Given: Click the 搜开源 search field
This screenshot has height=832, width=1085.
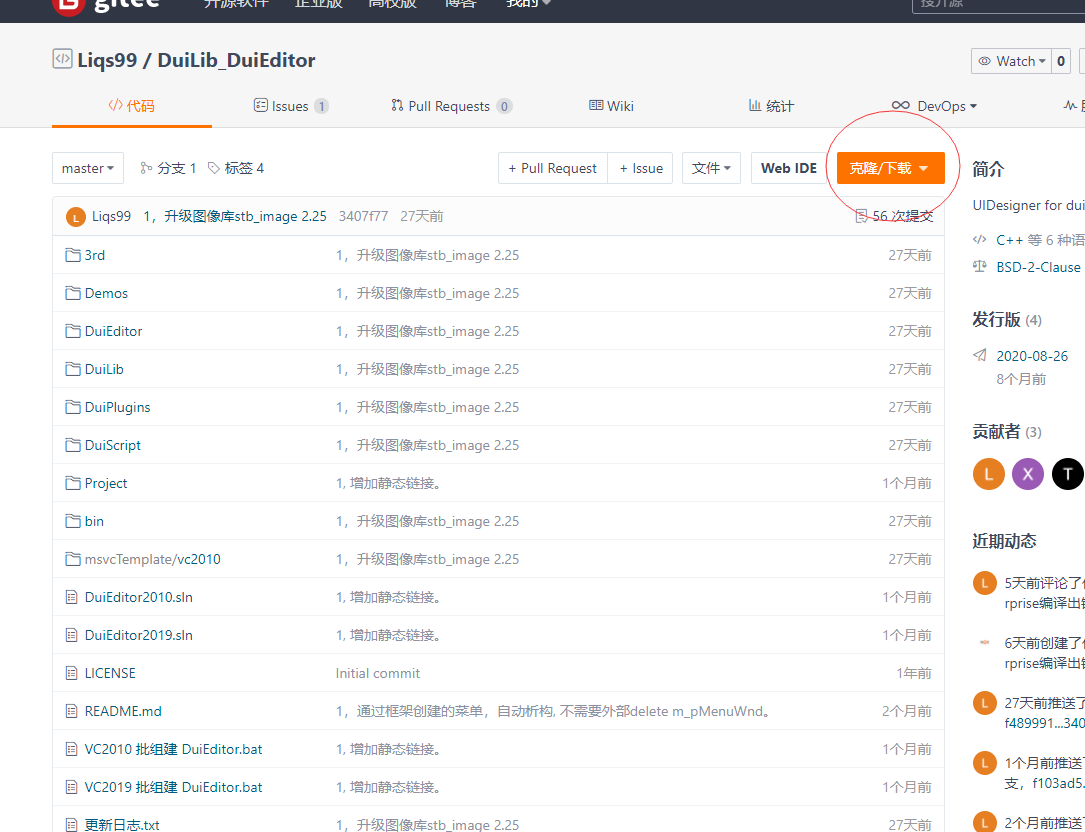Looking at the screenshot, I should [x=1000, y=5].
